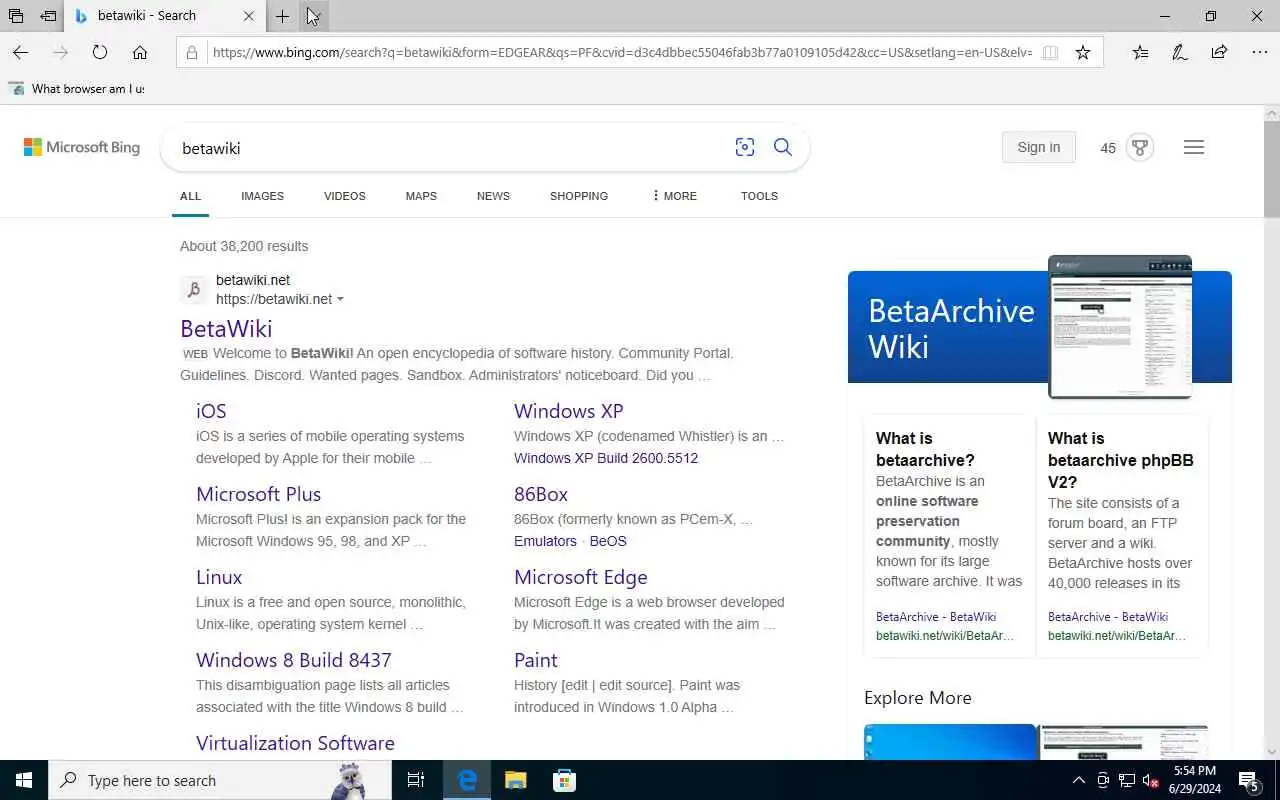Open the Virtualization Software sublink

pyautogui.click(x=295, y=743)
